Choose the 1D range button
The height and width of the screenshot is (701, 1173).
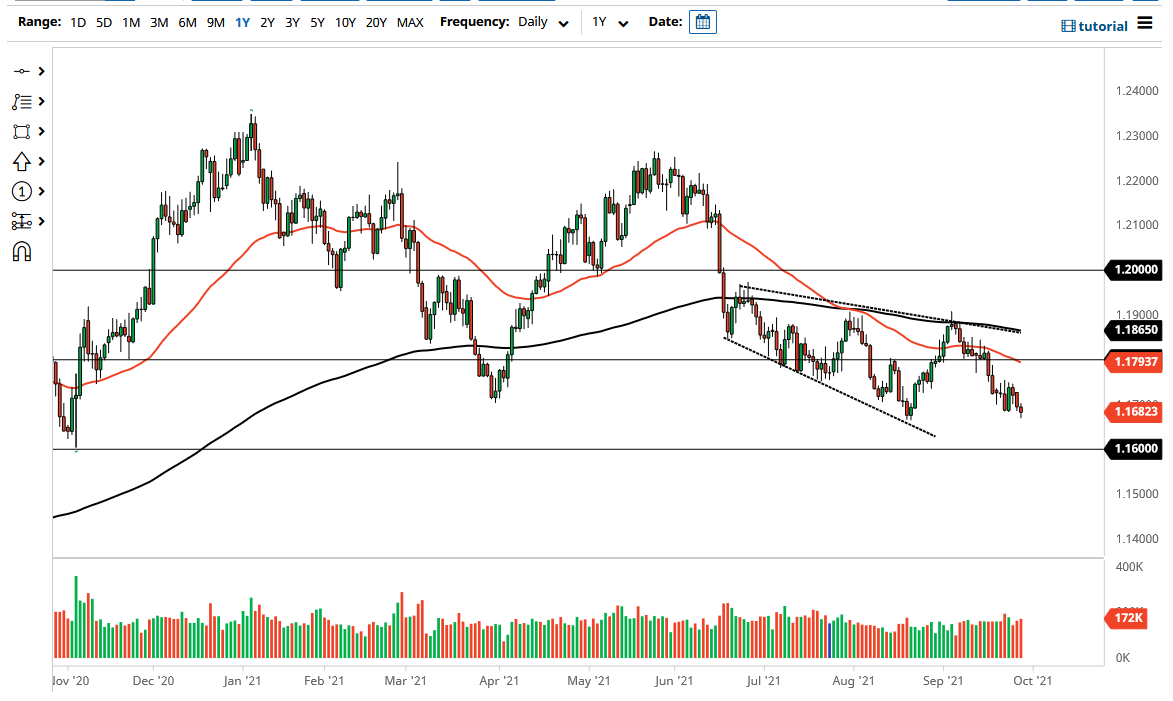click(78, 22)
